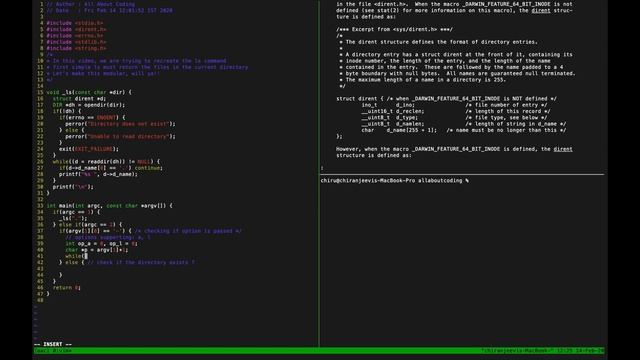Click 'if(argc == 1) {' on line 34
Viewport: 640px width, 360px height.
pyautogui.click(x=76, y=212)
